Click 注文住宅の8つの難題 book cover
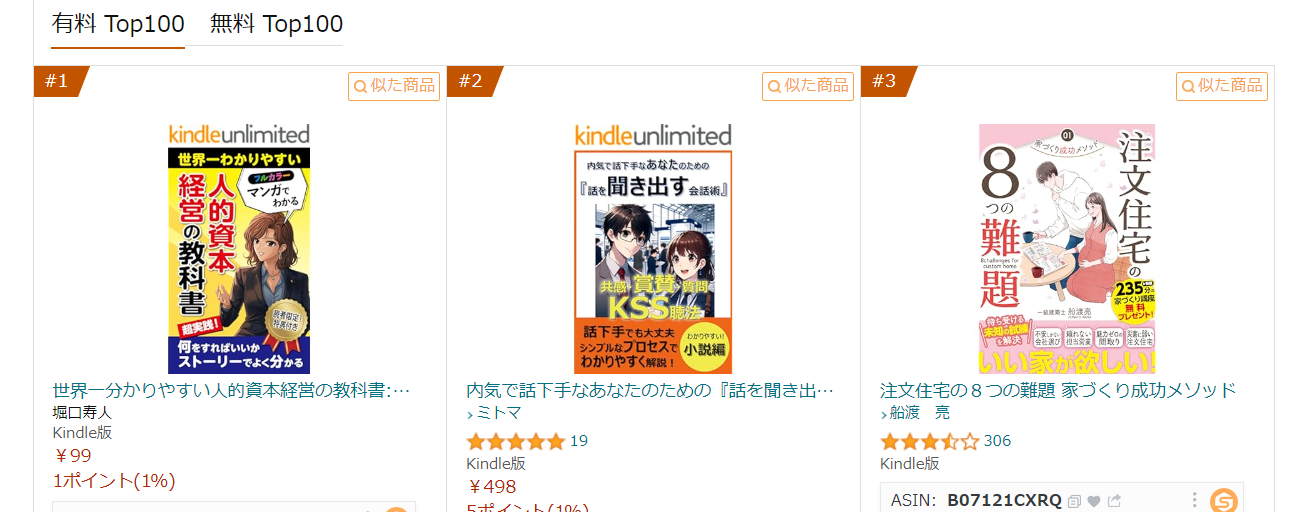The image size is (1291, 512). coord(1067,249)
